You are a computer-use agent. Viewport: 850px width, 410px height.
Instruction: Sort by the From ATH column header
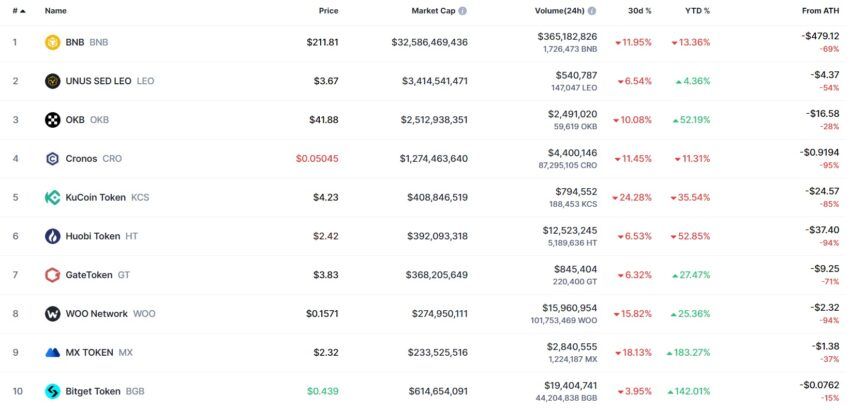[x=821, y=11]
